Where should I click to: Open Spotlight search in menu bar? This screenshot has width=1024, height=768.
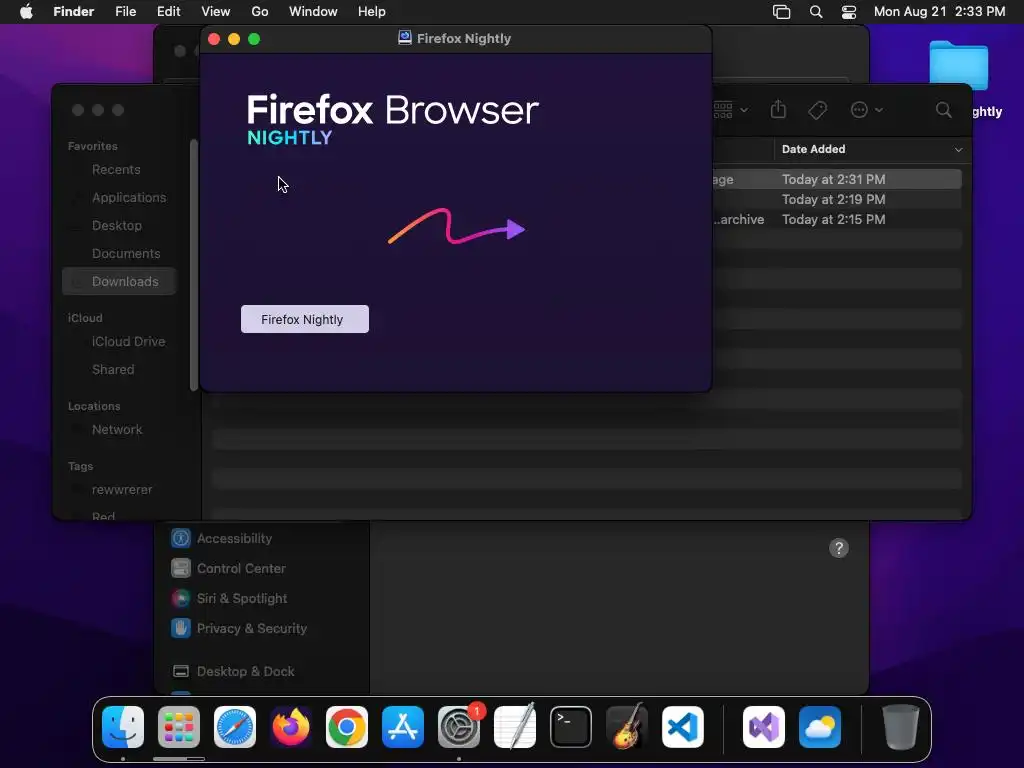(x=816, y=12)
